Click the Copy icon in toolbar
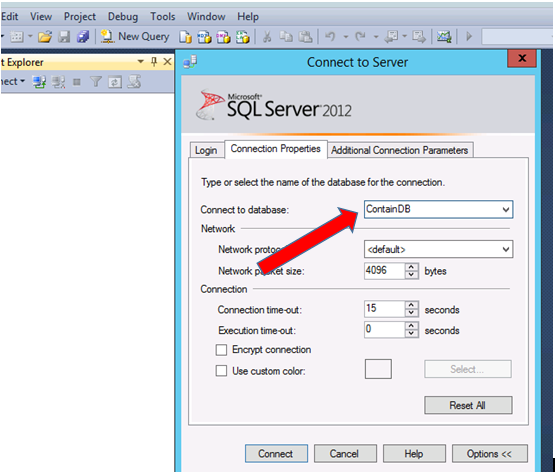 286,37
